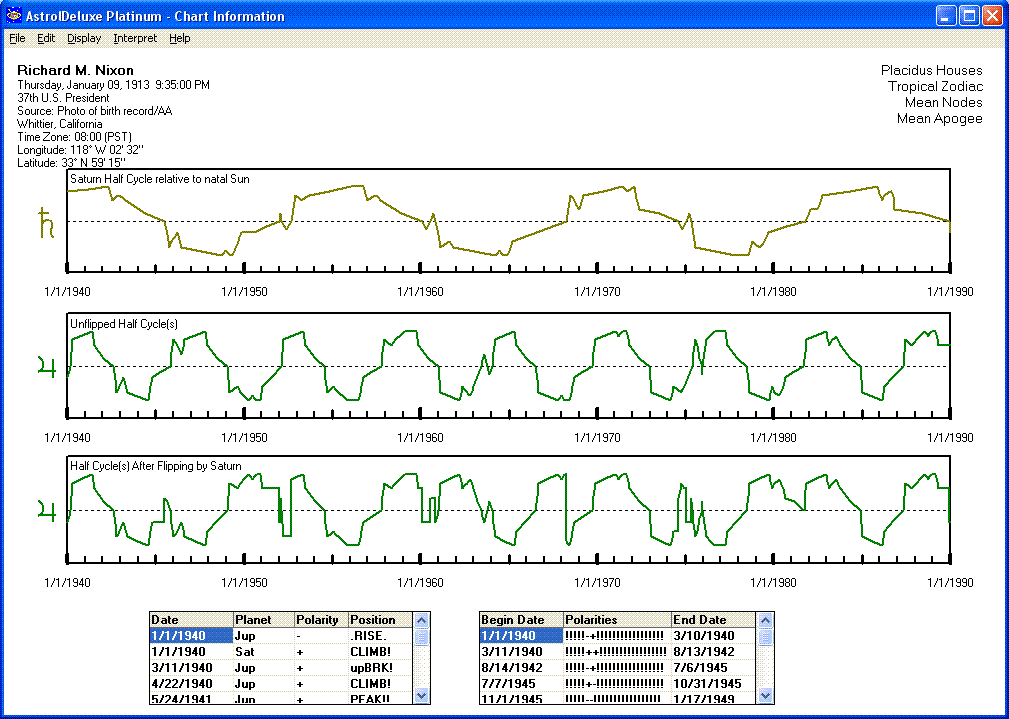Click the Saturn glyph beside the top graph
Screen dimensions: 1009x719
pyautogui.click(x=45, y=222)
